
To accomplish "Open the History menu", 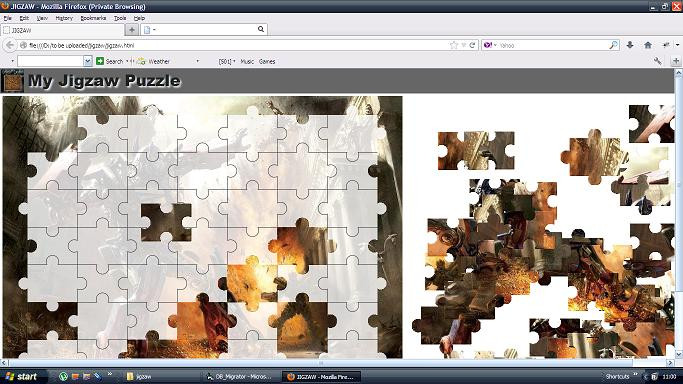I will (64, 18).
